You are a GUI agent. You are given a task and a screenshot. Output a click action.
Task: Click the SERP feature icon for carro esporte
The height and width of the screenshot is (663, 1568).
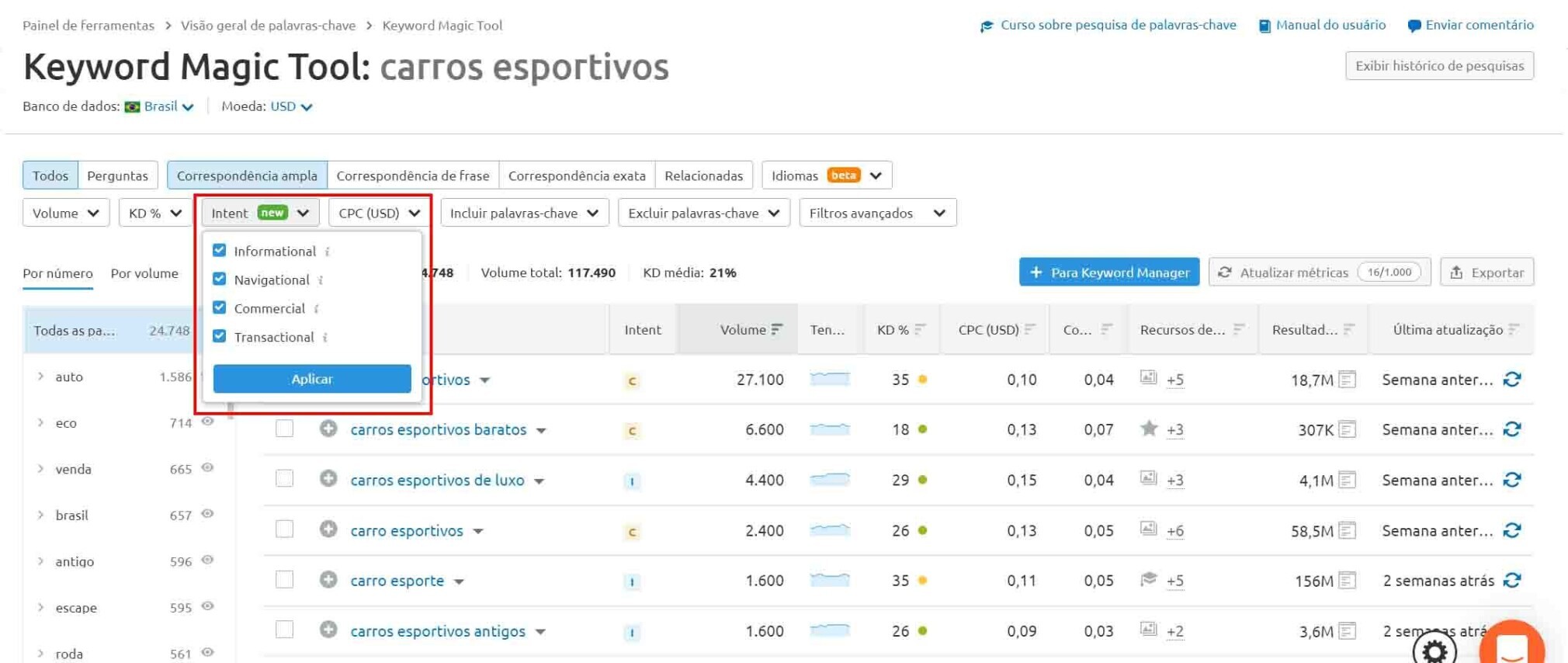[x=1149, y=579]
